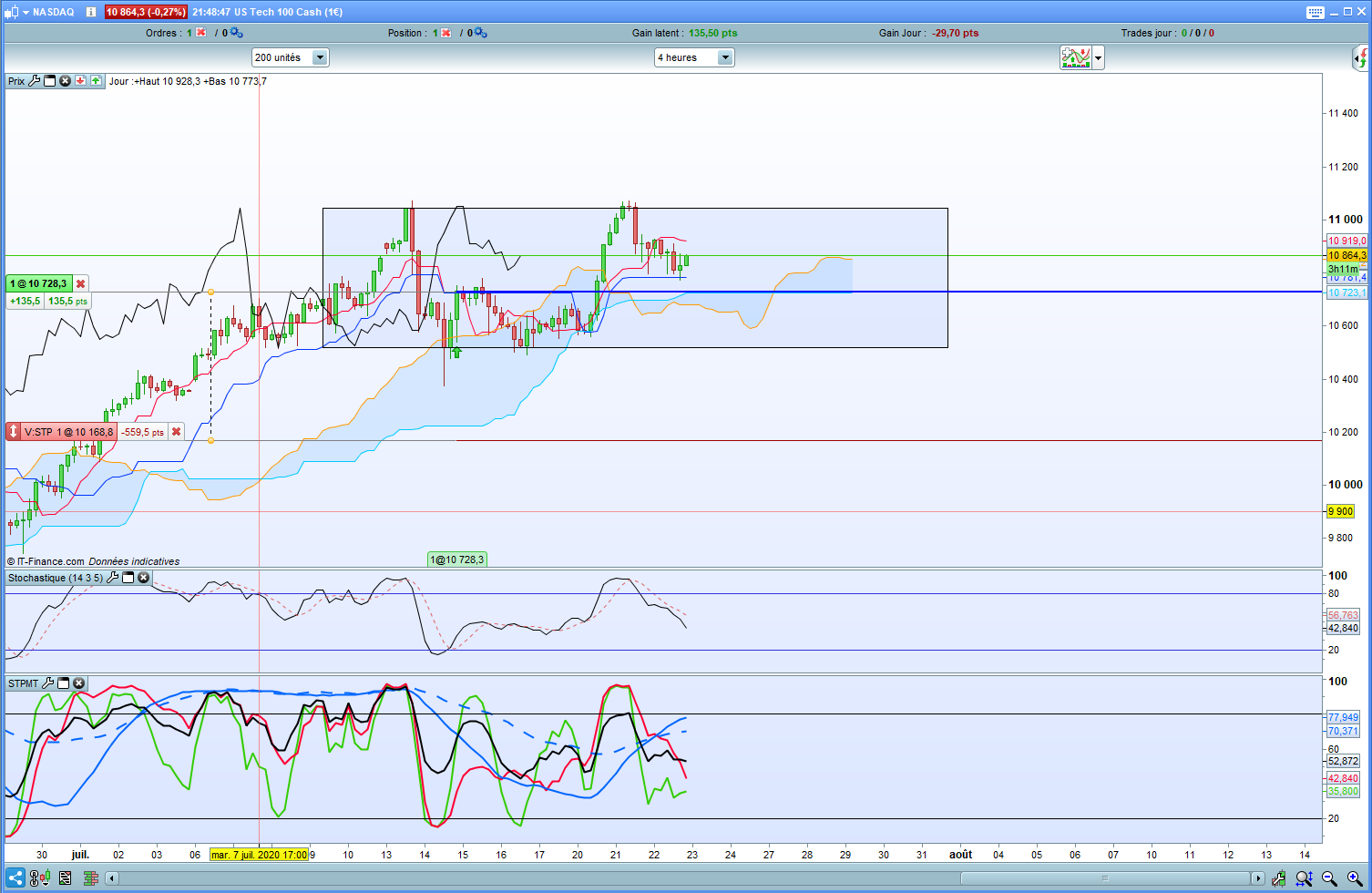Click the horizontal time scrollbar thumb

tap(1105, 878)
